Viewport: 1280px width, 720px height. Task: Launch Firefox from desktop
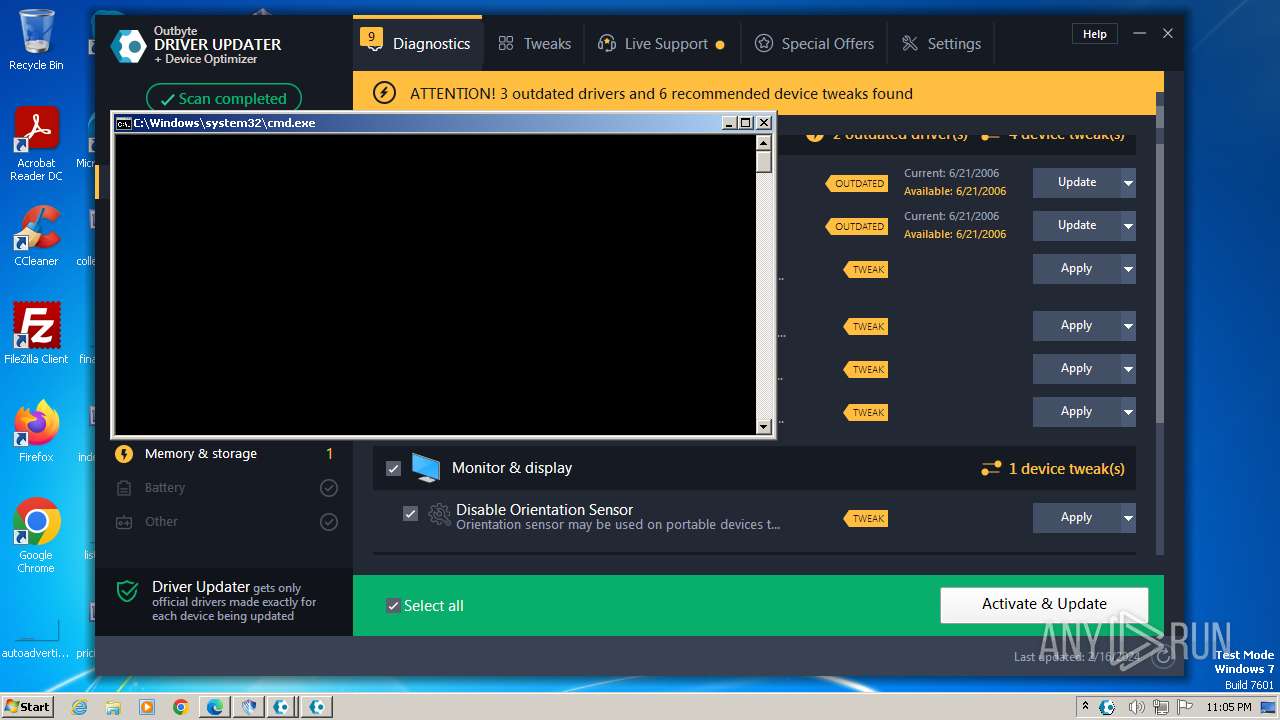click(36, 431)
